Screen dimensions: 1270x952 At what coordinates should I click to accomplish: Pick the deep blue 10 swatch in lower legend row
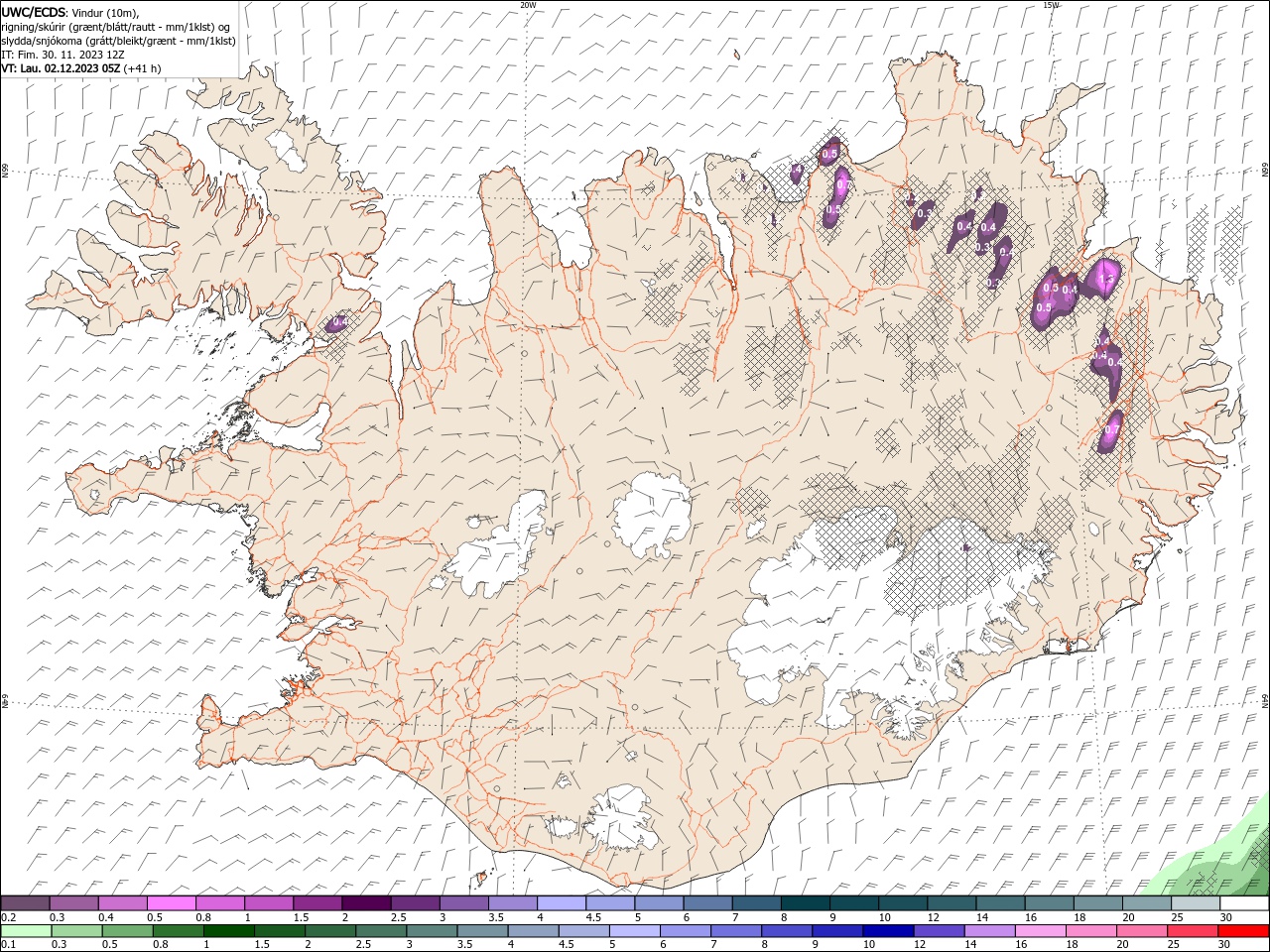pos(888,931)
